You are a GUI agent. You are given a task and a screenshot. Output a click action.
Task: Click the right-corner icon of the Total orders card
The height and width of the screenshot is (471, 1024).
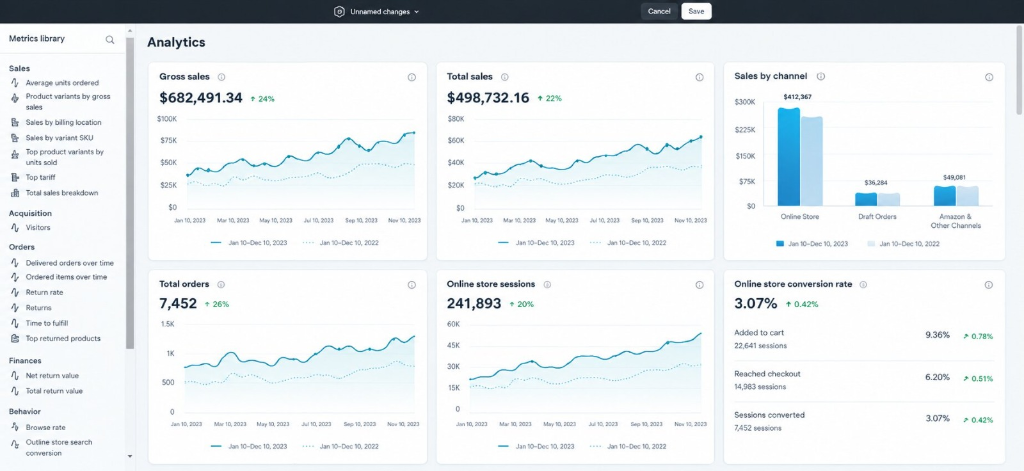(x=411, y=285)
